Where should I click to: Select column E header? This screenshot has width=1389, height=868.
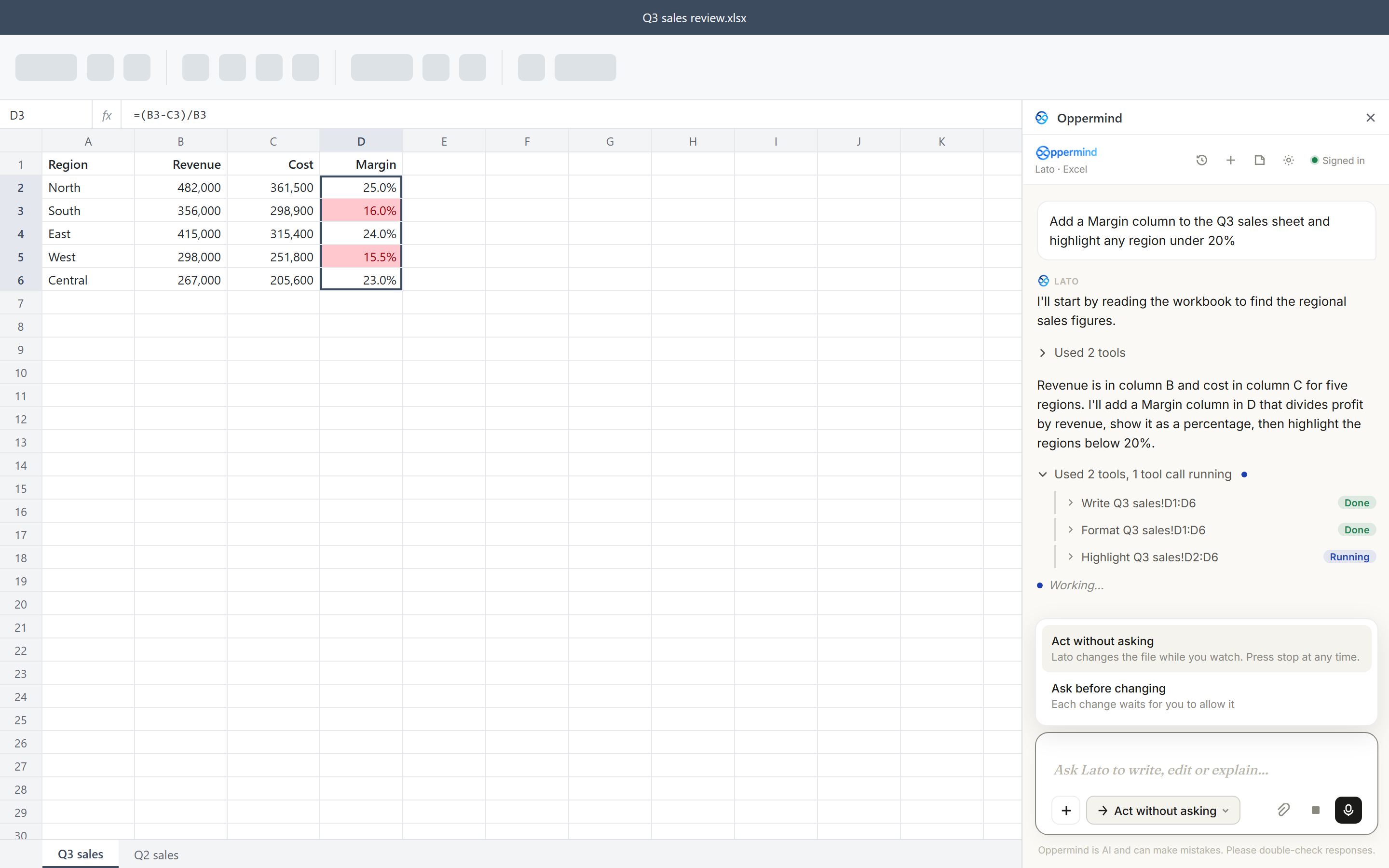click(444, 141)
